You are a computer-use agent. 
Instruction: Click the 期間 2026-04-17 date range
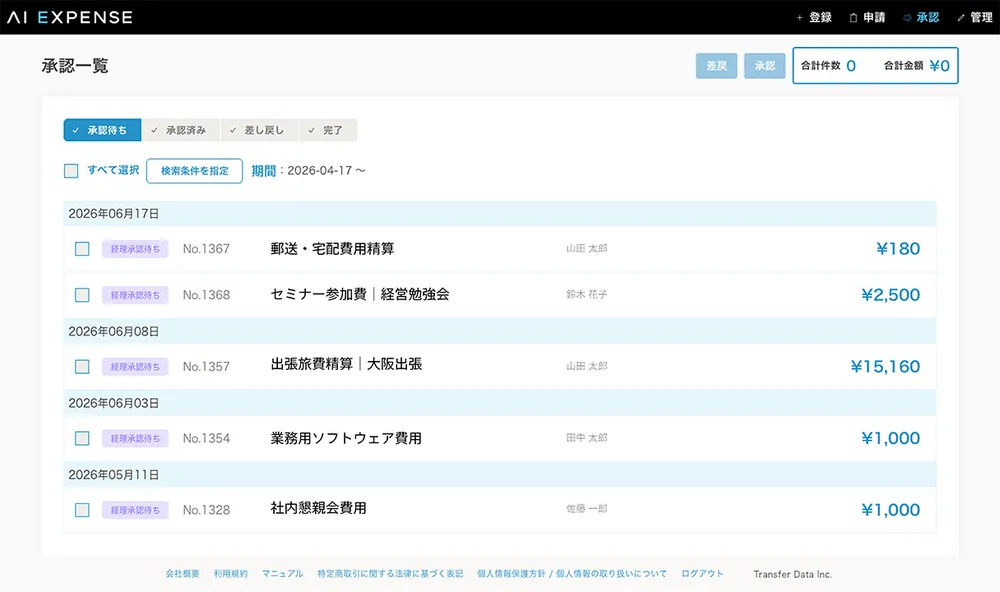(308, 171)
